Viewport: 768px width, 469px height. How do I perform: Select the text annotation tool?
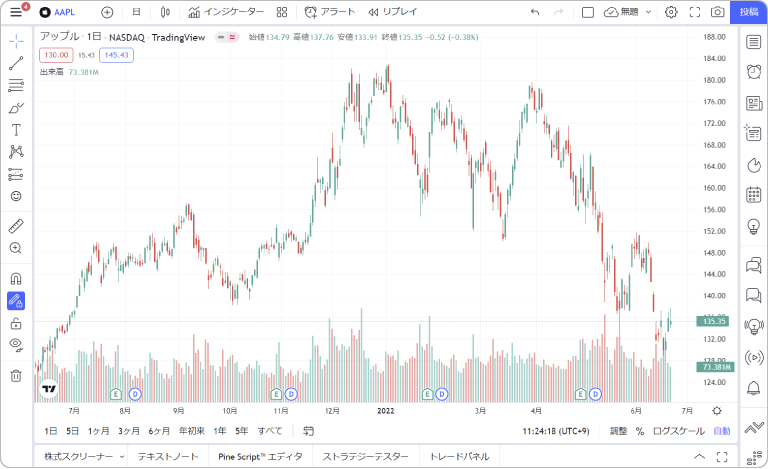tap(16, 130)
